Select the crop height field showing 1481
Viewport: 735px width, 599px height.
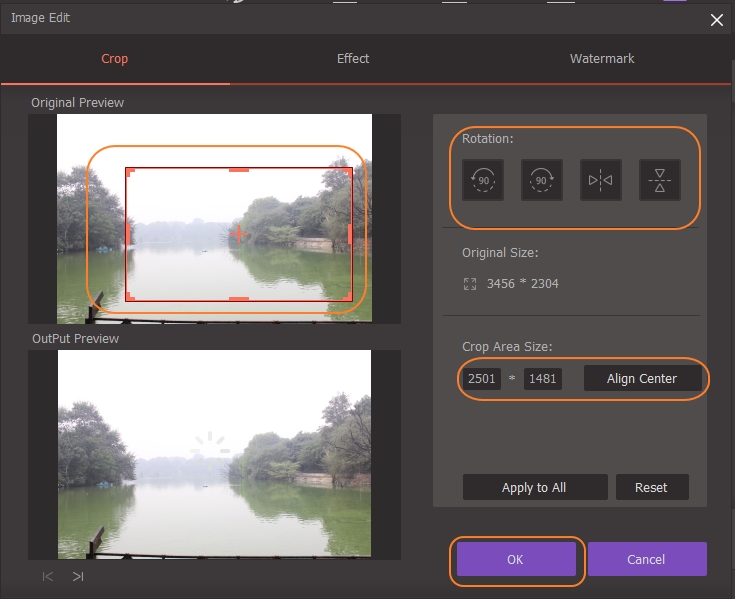click(543, 379)
